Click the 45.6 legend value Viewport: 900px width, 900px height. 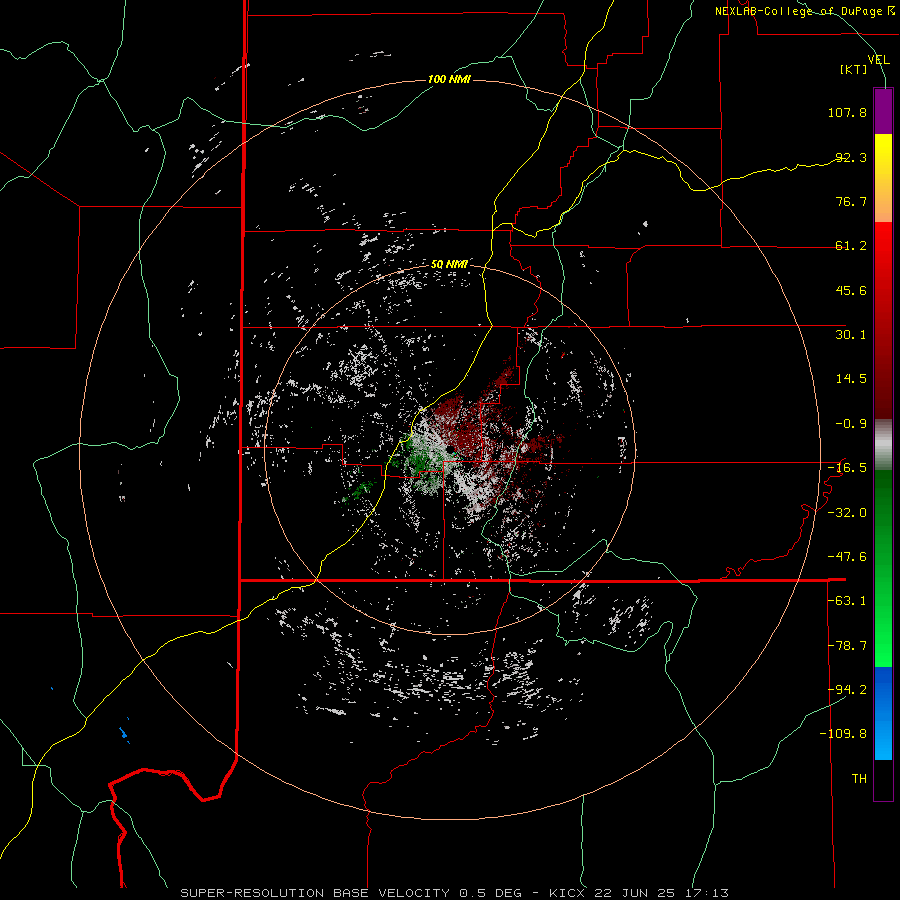[851, 290]
